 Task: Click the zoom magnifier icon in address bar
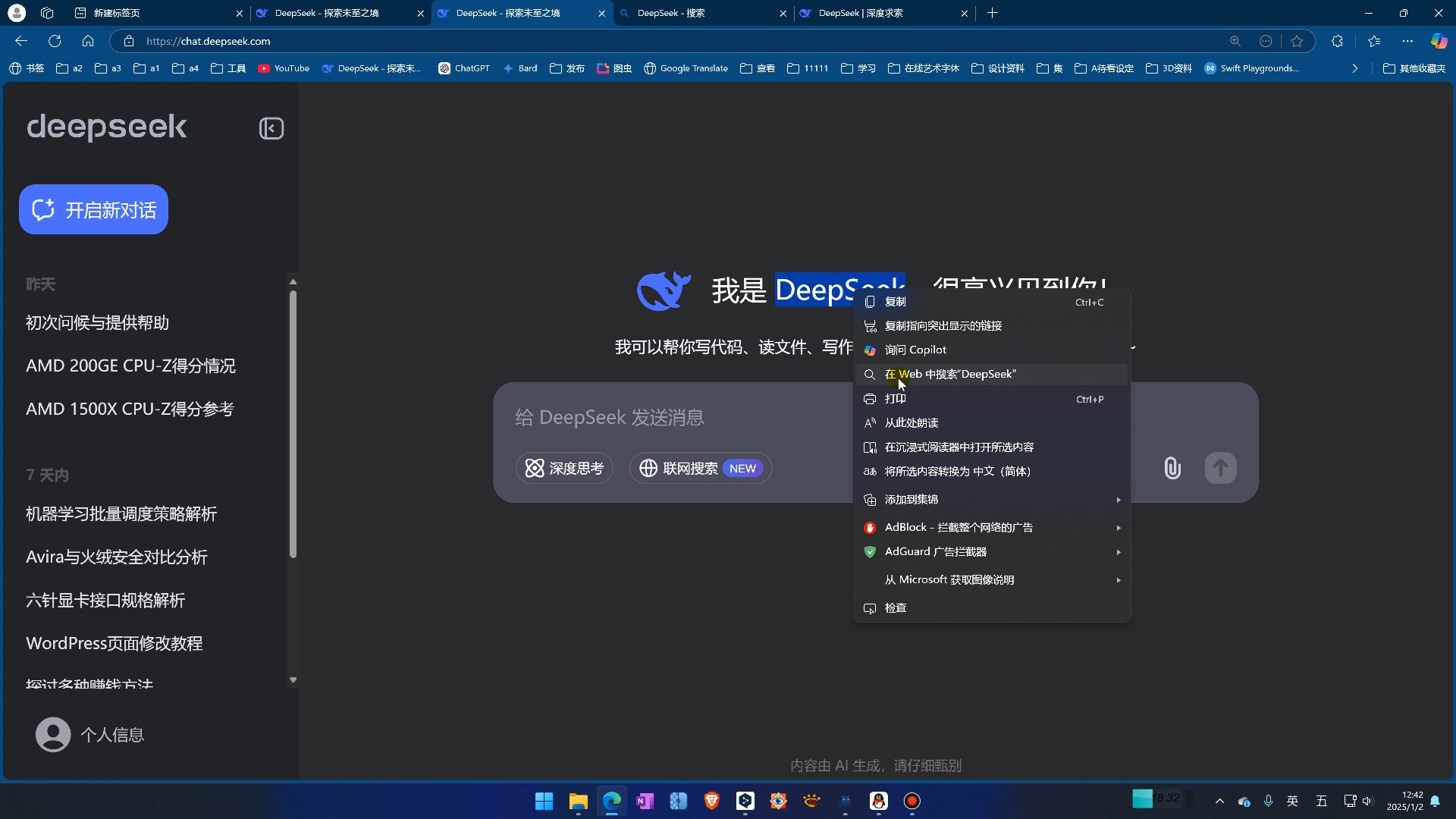coord(1235,41)
